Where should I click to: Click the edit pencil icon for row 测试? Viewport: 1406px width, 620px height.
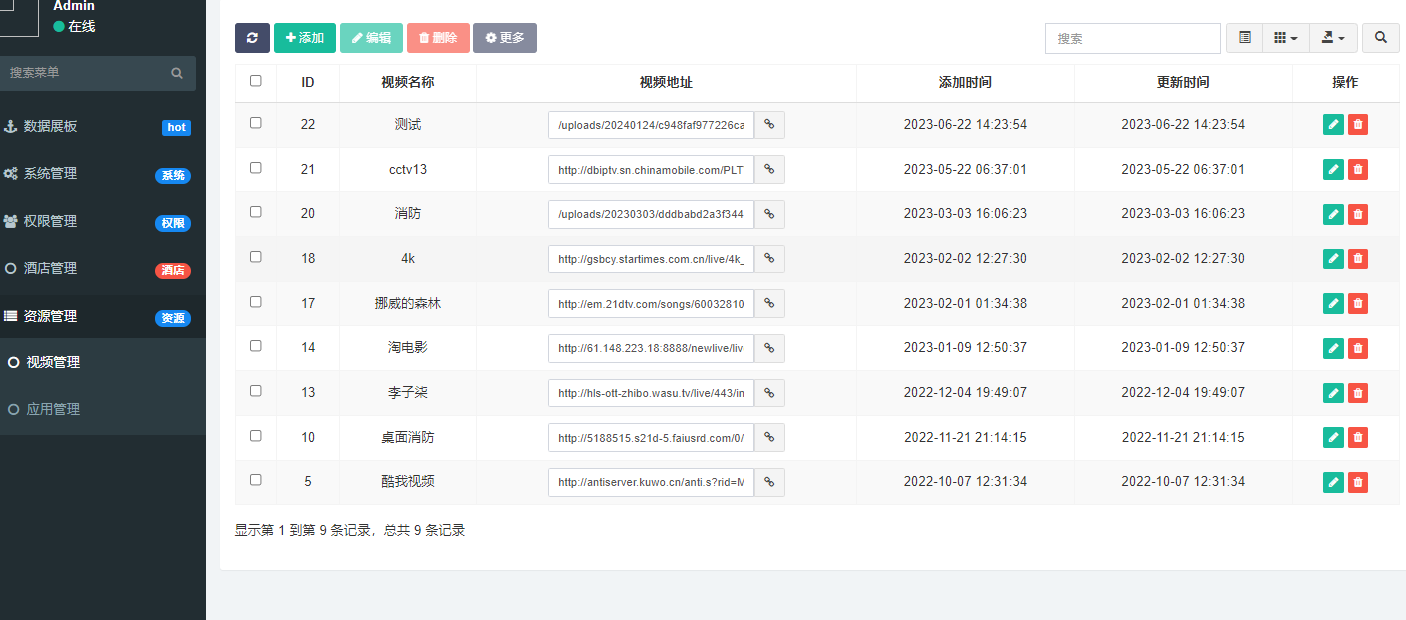pos(1333,124)
